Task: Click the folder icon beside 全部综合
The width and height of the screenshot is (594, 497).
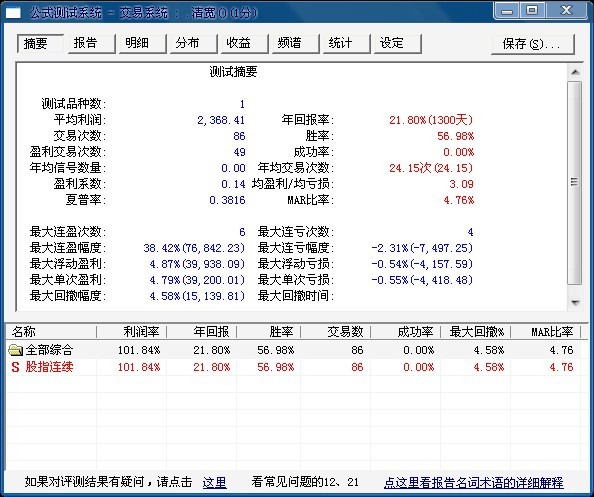Action: (x=16, y=350)
